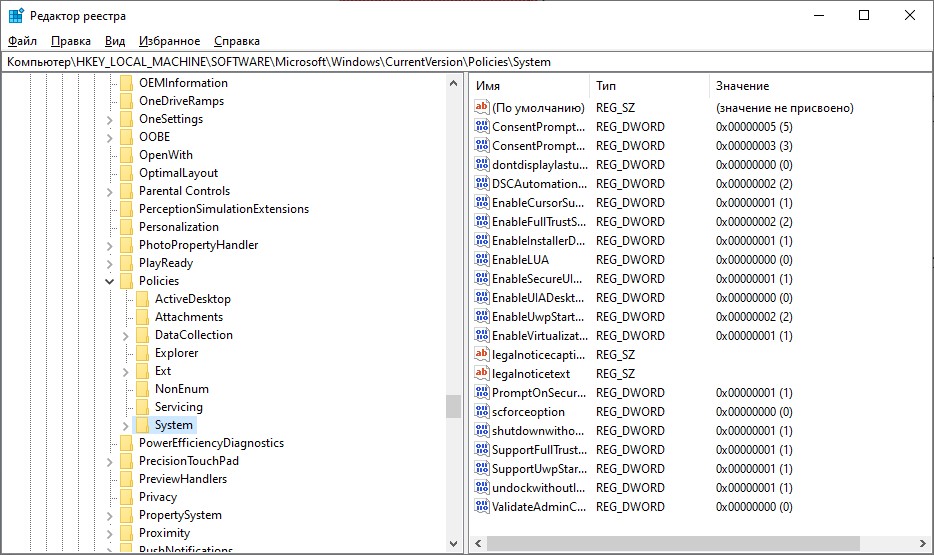Screen dimensions: 934x555
Task: Click the string icon of legalnoticetext value
Action: [x=481, y=373]
